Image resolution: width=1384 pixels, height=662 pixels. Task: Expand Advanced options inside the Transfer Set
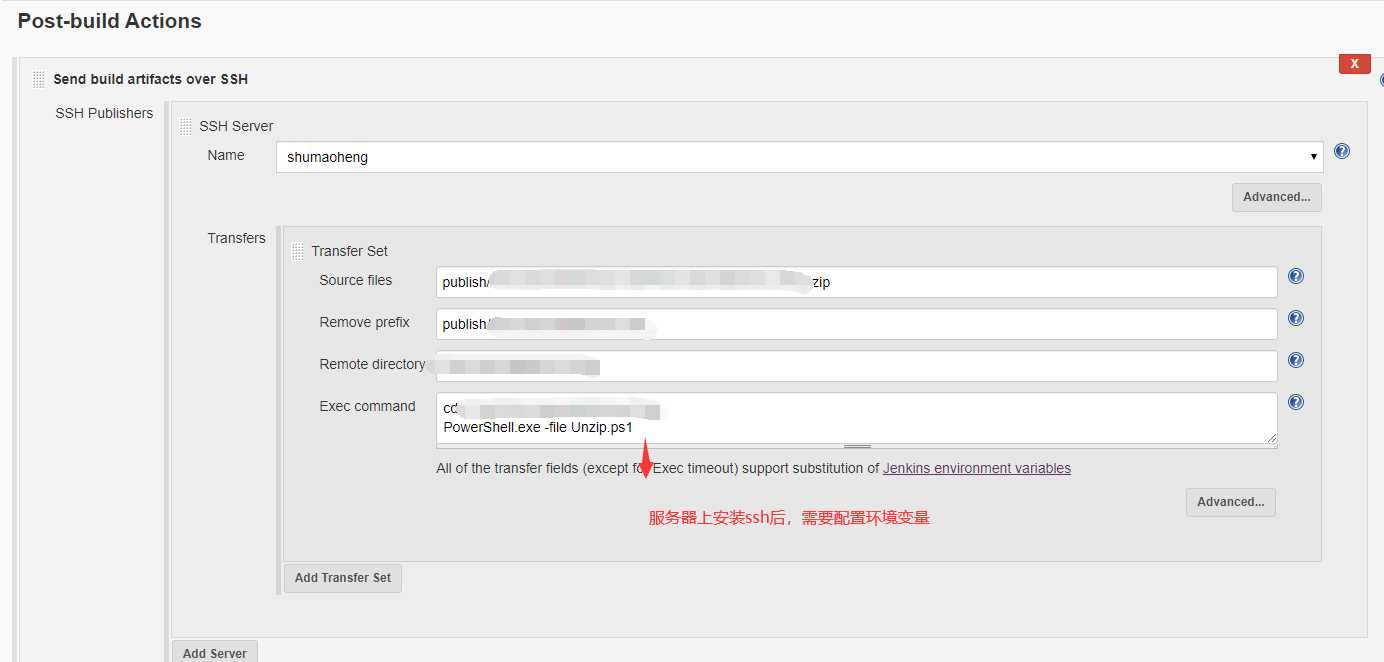pos(1230,502)
